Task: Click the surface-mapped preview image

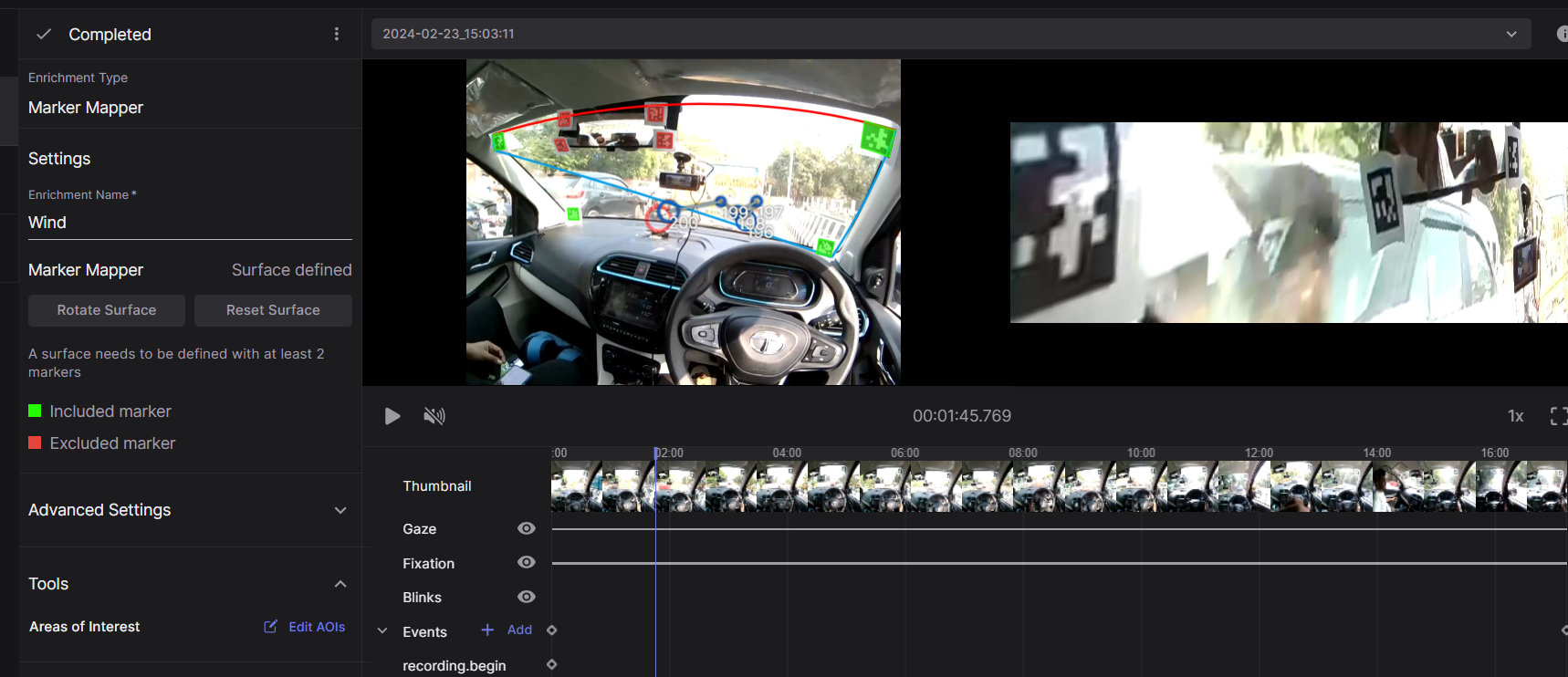Action: tap(1289, 223)
